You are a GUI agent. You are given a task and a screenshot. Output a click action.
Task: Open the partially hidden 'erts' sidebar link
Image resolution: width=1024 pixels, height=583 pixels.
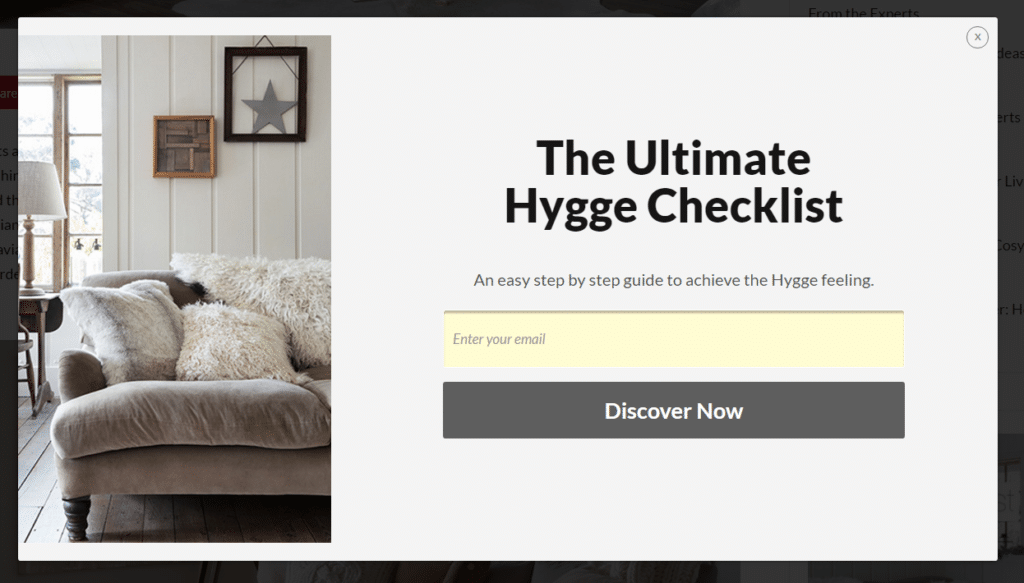[1010, 117]
